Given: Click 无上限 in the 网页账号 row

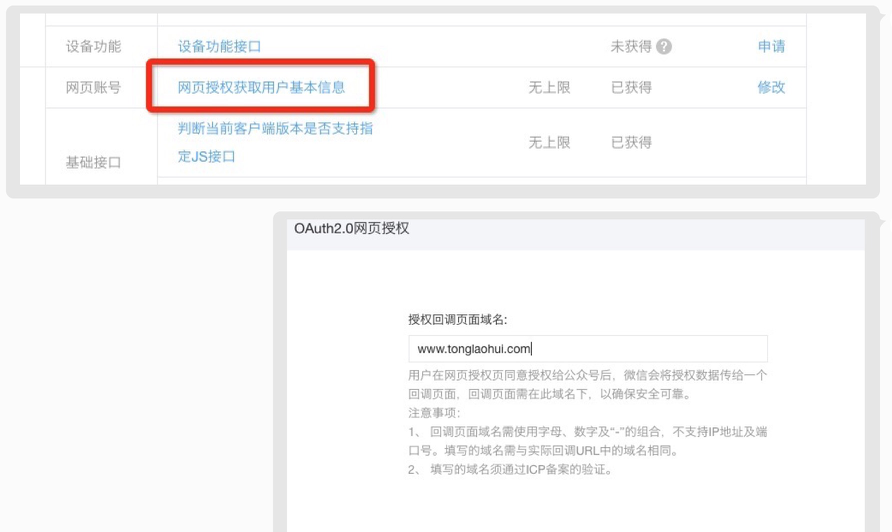Looking at the screenshot, I should [549, 87].
